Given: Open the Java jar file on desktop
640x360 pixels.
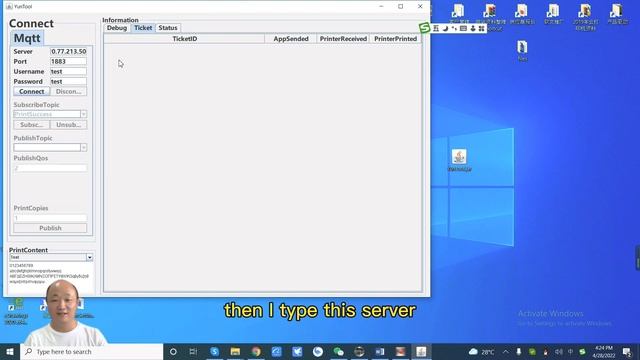Looking at the screenshot, I should (459, 160).
